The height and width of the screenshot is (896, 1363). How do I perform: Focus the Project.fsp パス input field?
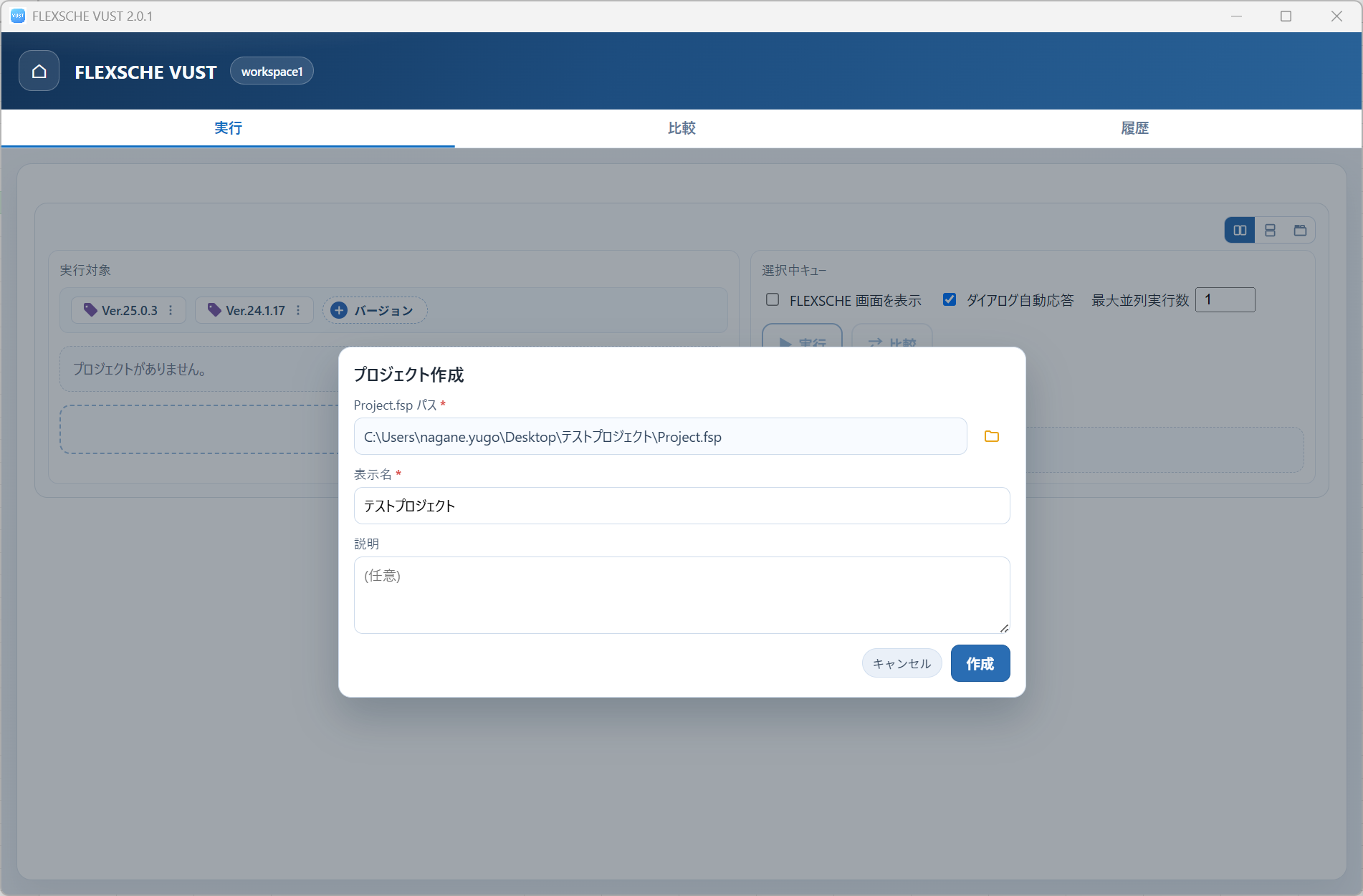(660, 436)
